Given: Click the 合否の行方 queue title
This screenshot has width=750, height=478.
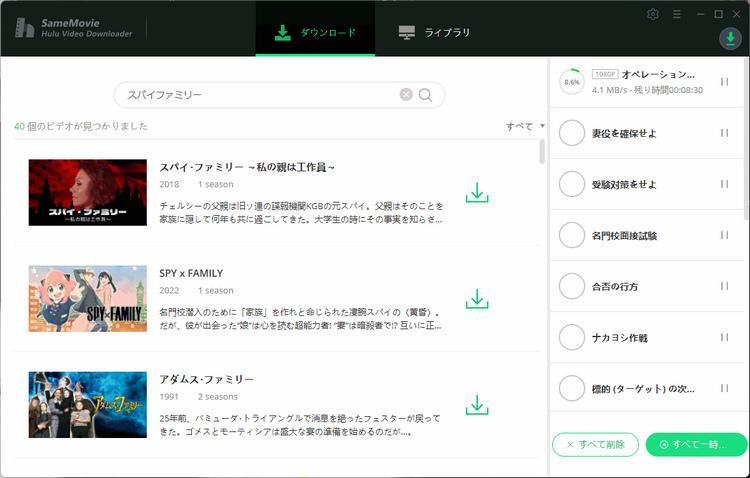Looking at the screenshot, I should click(615, 287).
